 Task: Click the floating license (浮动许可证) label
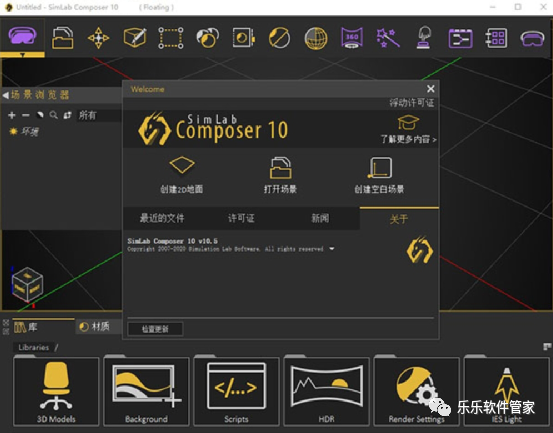click(x=411, y=103)
